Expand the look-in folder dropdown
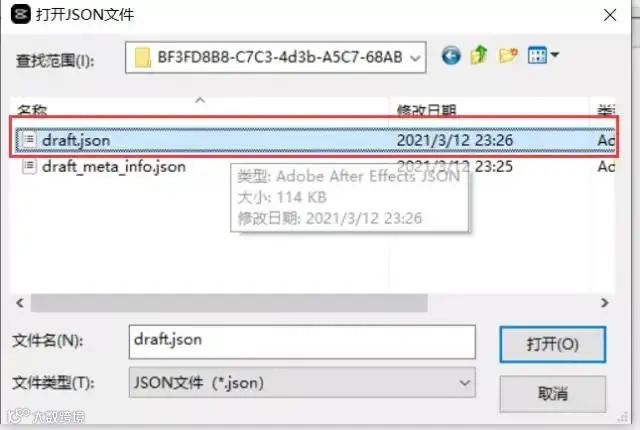Viewport: 640px width, 430px height. pos(415,58)
